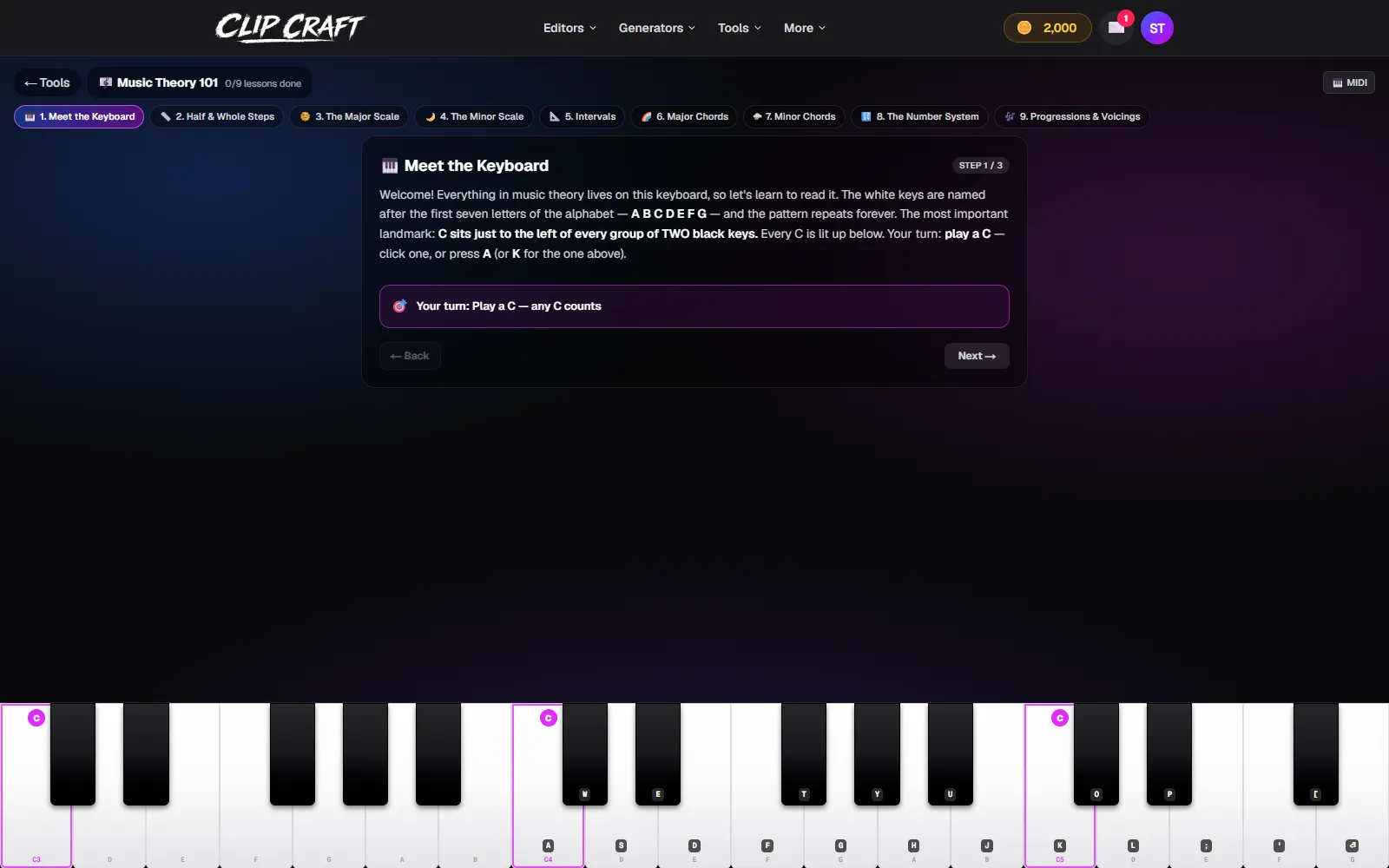Play the black key labeled T

coord(804,753)
